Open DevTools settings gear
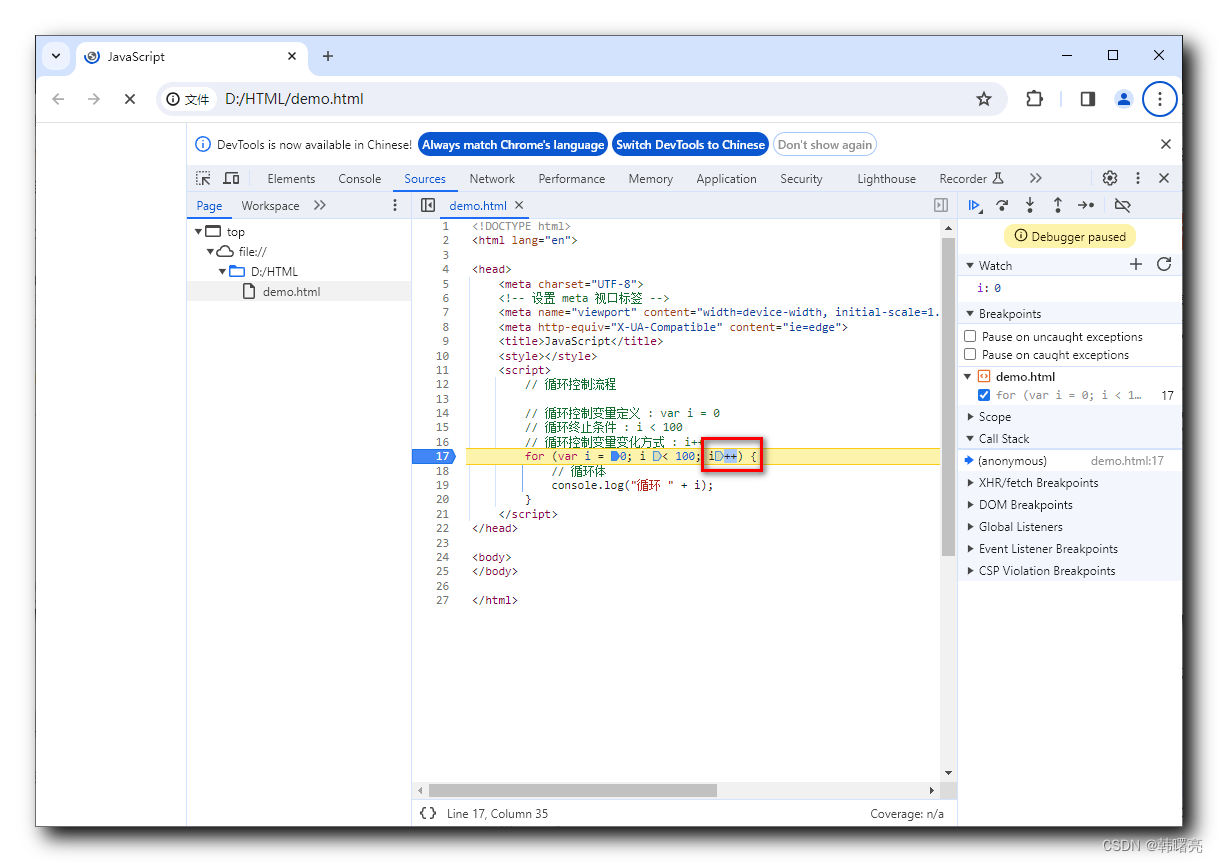Viewport: 1218px width, 862px height. point(1110,177)
